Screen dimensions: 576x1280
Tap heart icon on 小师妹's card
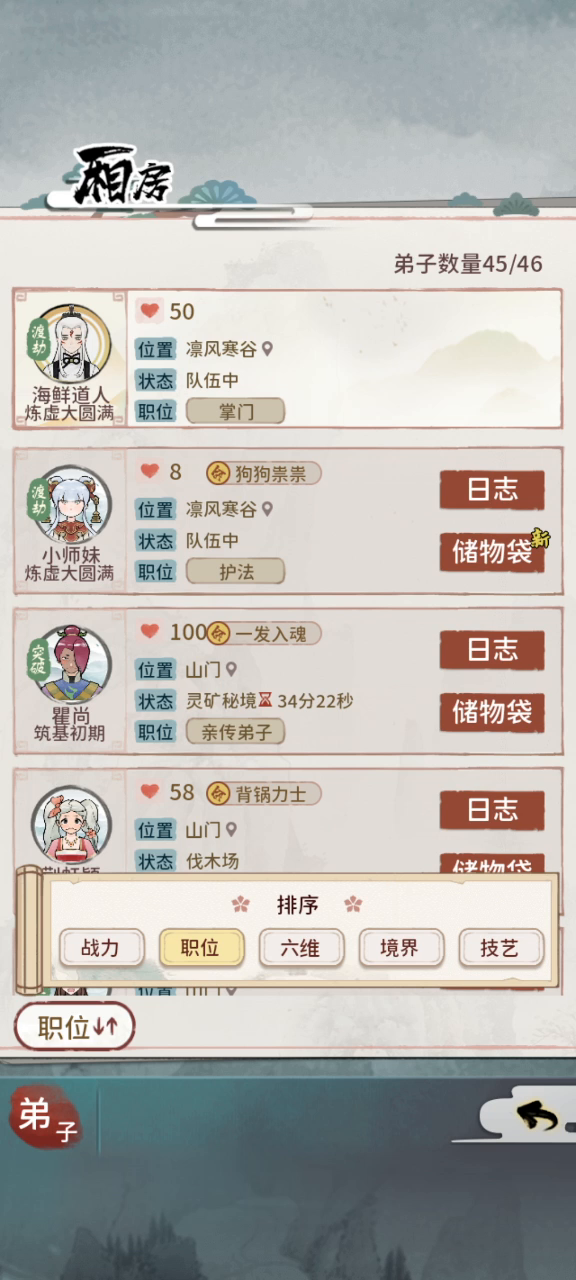click(149, 471)
